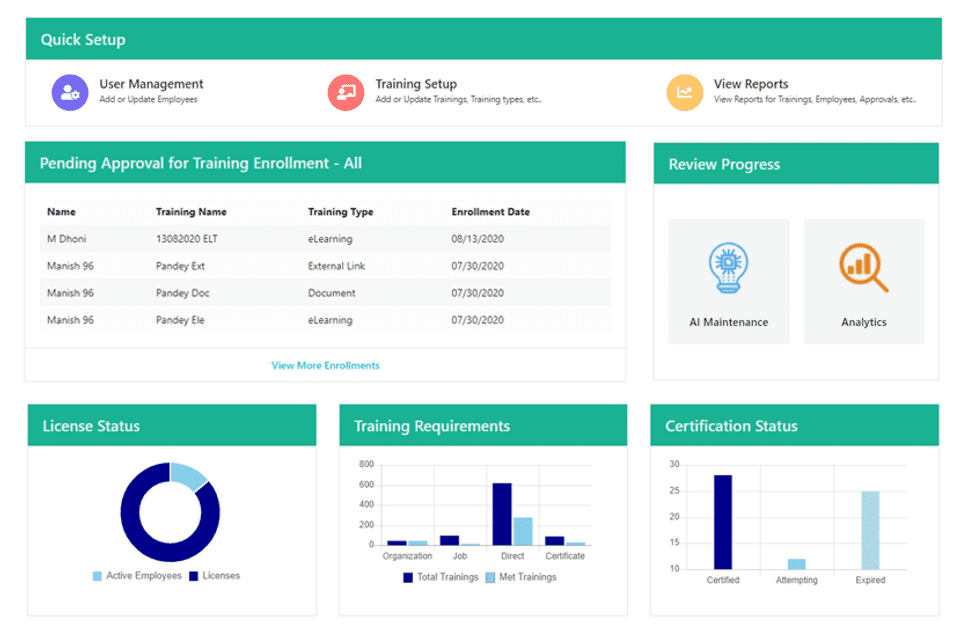The image size is (960, 629).
Task: Click the External Link training type cell
Action: 336,266
